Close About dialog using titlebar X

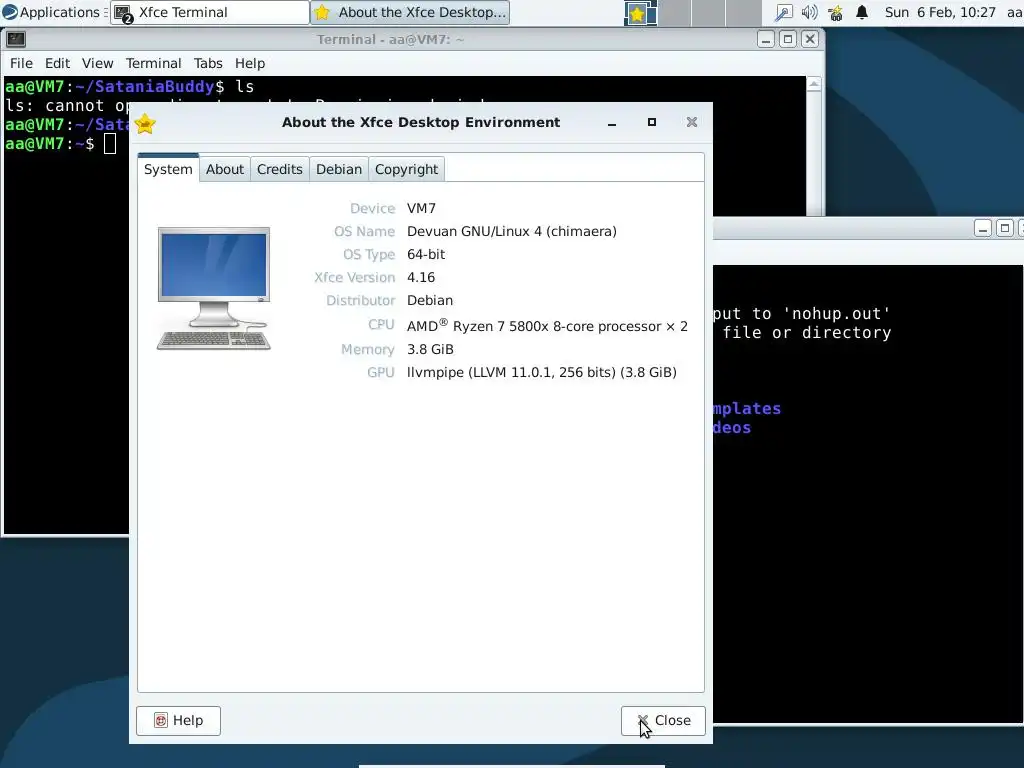[x=692, y=122]
